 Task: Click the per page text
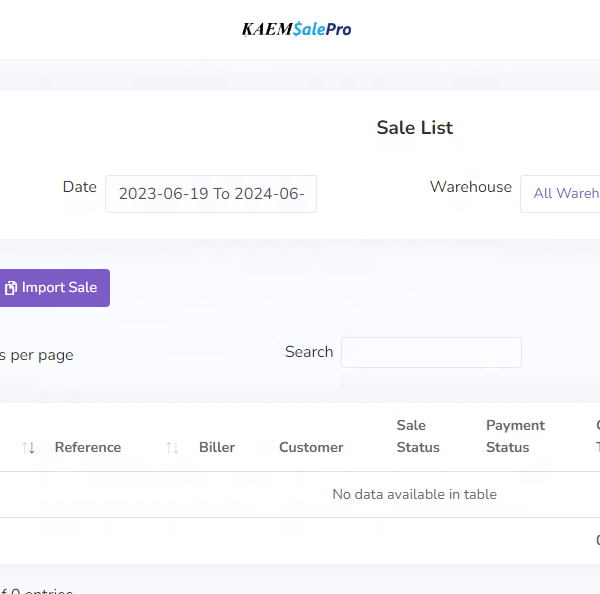pos(37,355)
